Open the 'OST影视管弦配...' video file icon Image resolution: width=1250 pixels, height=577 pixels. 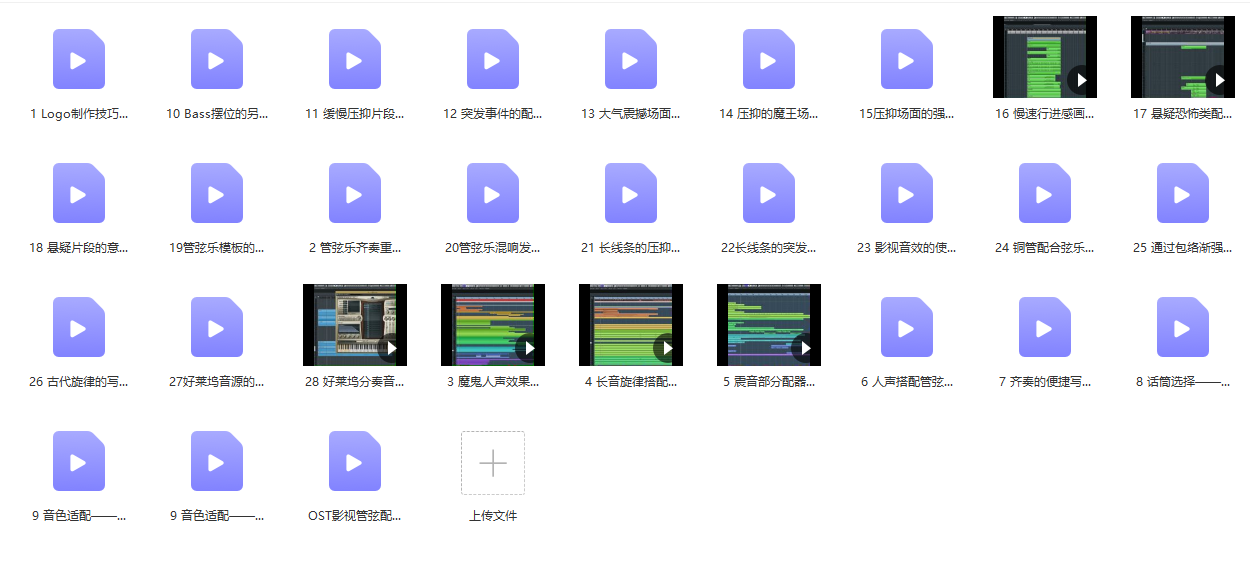point(355,461)
